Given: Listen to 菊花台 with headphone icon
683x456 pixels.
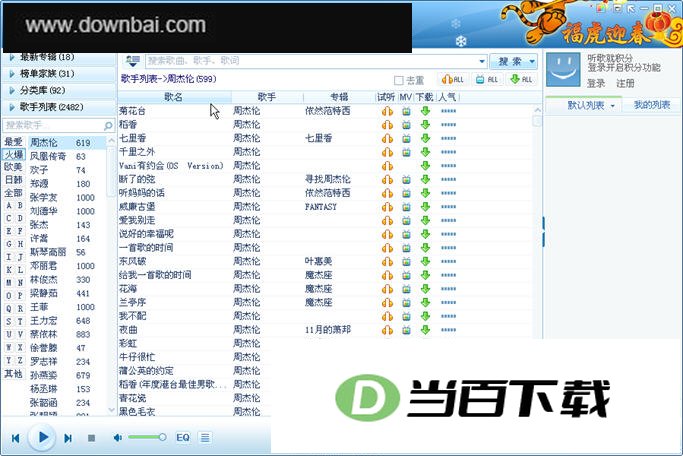Looking at the screenshot, I should click(x=387, y=111).
